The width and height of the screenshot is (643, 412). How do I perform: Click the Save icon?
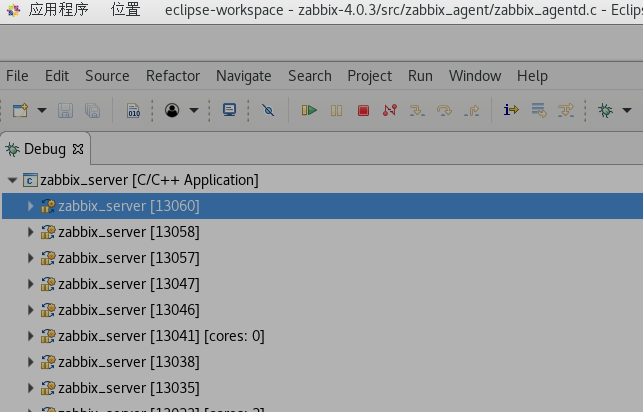click(65, 110)
